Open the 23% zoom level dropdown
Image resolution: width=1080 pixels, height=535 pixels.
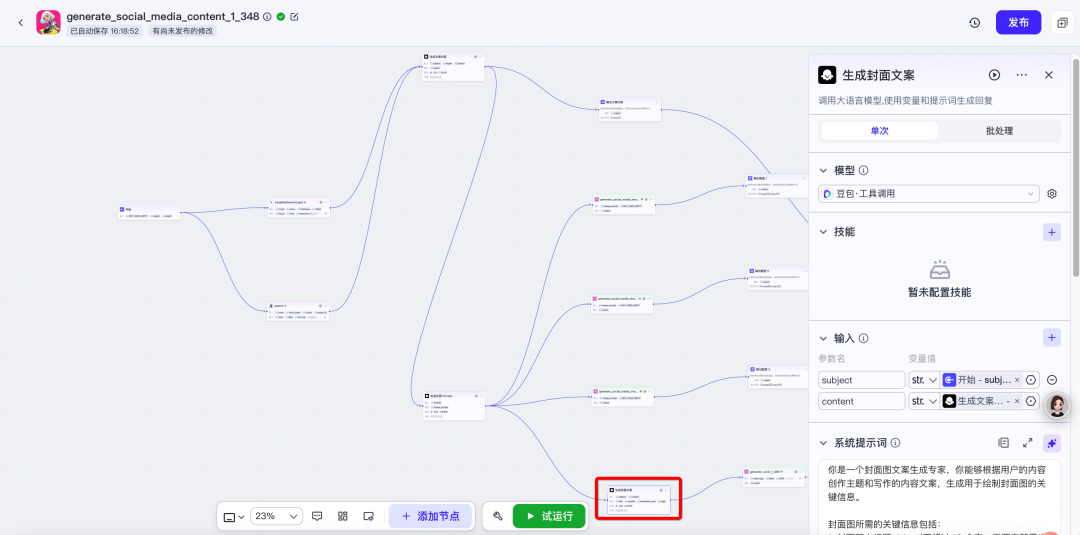276,516
